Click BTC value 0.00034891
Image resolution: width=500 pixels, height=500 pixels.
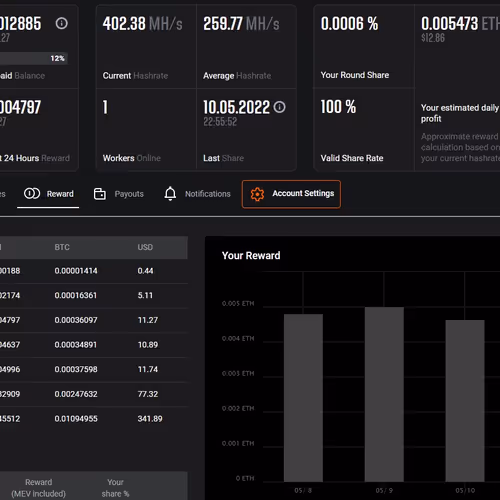76,345
